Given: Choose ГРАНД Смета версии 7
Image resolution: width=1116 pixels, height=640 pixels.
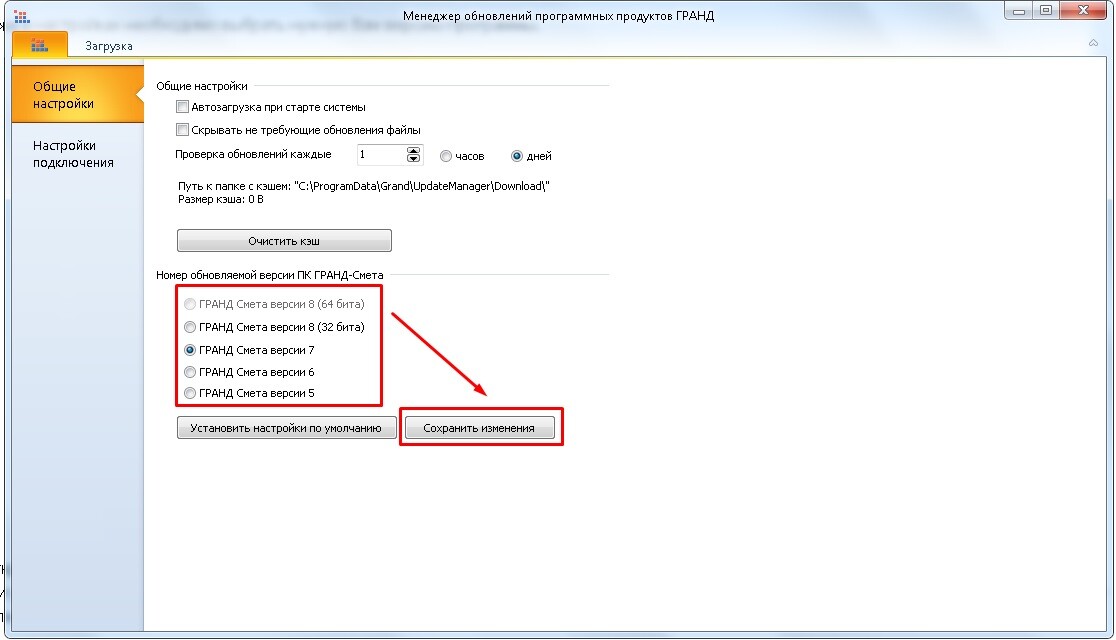Looking at the screenshot, I should tap(190, 350).
